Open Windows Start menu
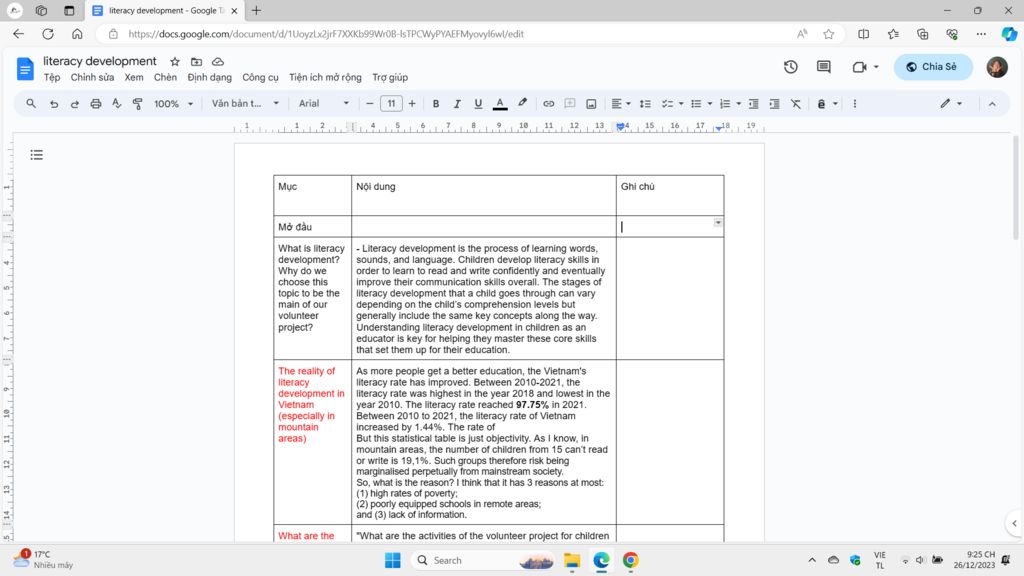 pos(392,560)
